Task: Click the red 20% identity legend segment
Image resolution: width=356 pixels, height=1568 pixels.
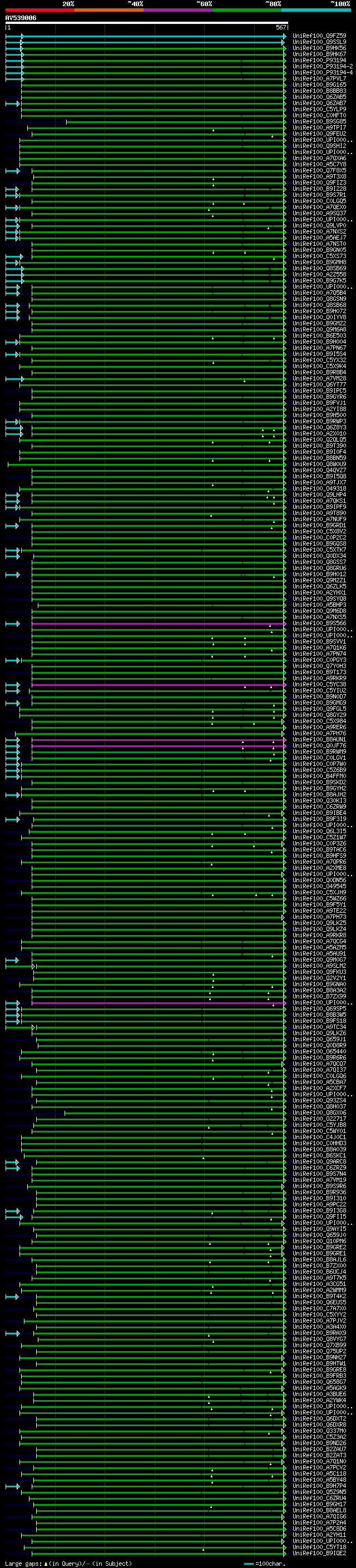Action: tap(39, 10)
